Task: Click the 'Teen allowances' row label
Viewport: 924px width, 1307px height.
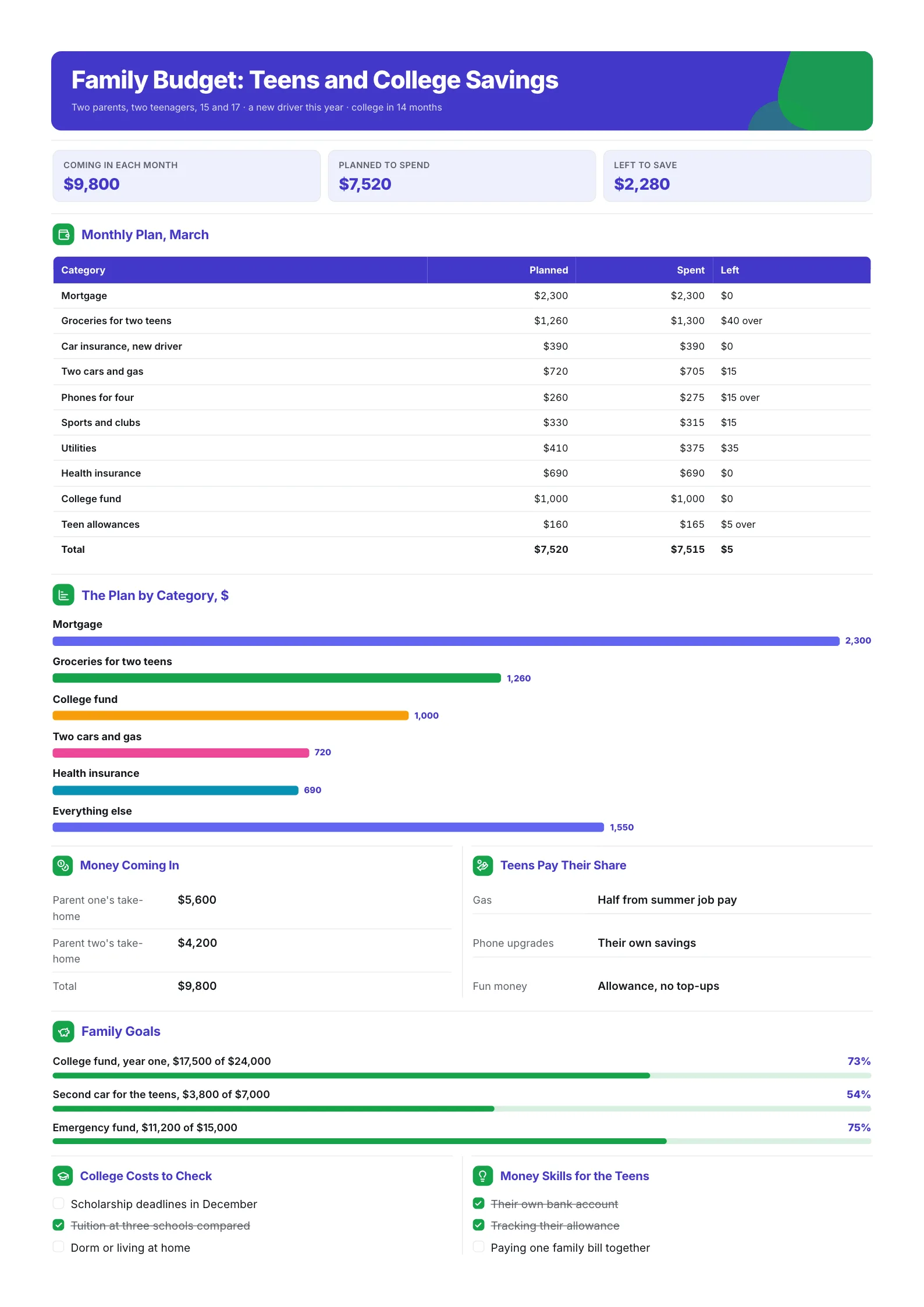Action: coord(101,524)
